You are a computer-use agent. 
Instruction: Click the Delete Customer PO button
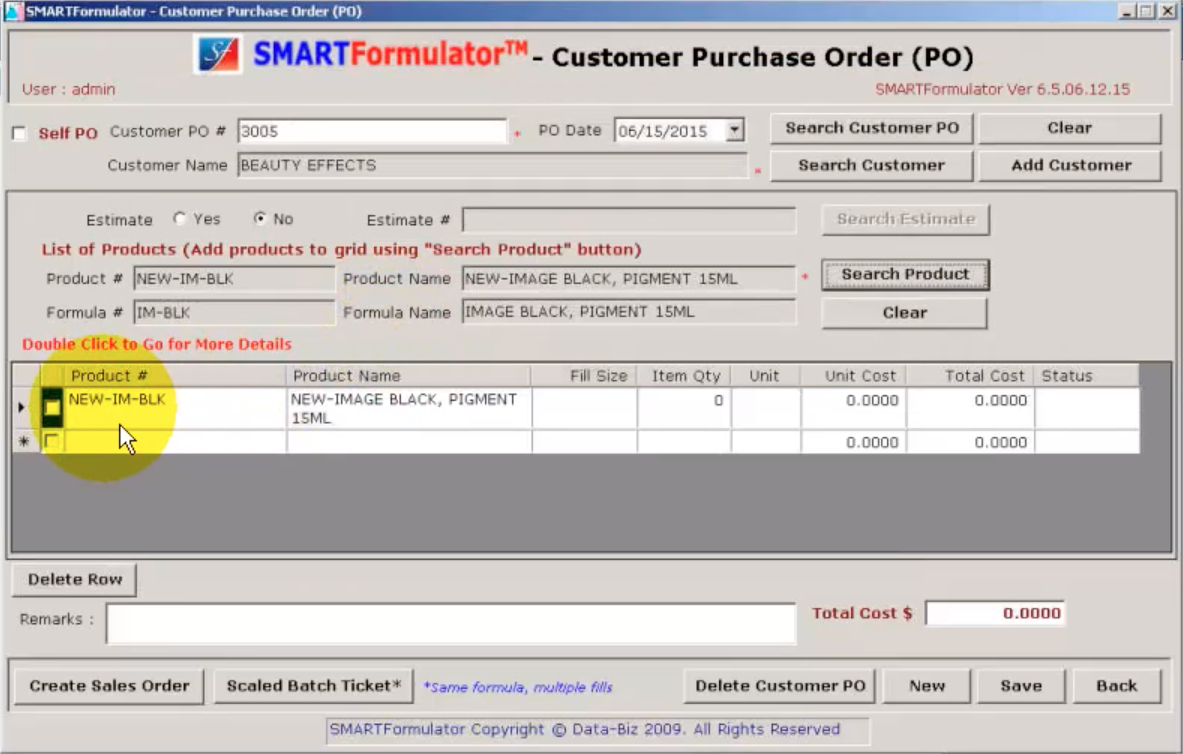click(780, 686)
